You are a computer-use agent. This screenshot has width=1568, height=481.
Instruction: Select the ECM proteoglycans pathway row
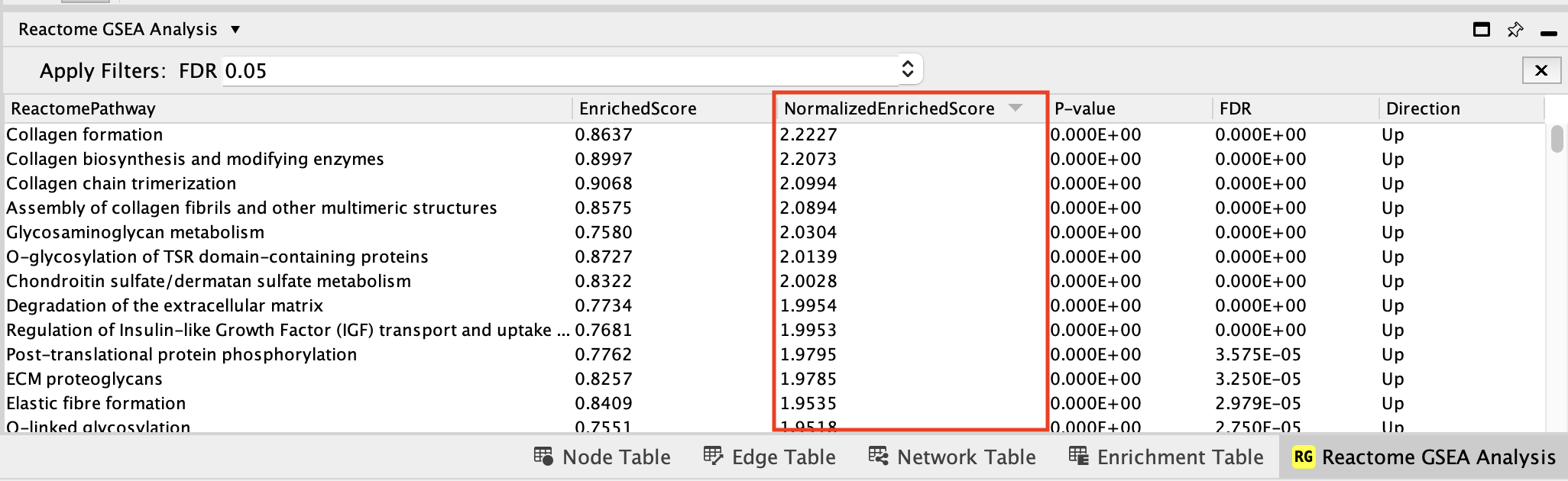(x=84, y=379)
